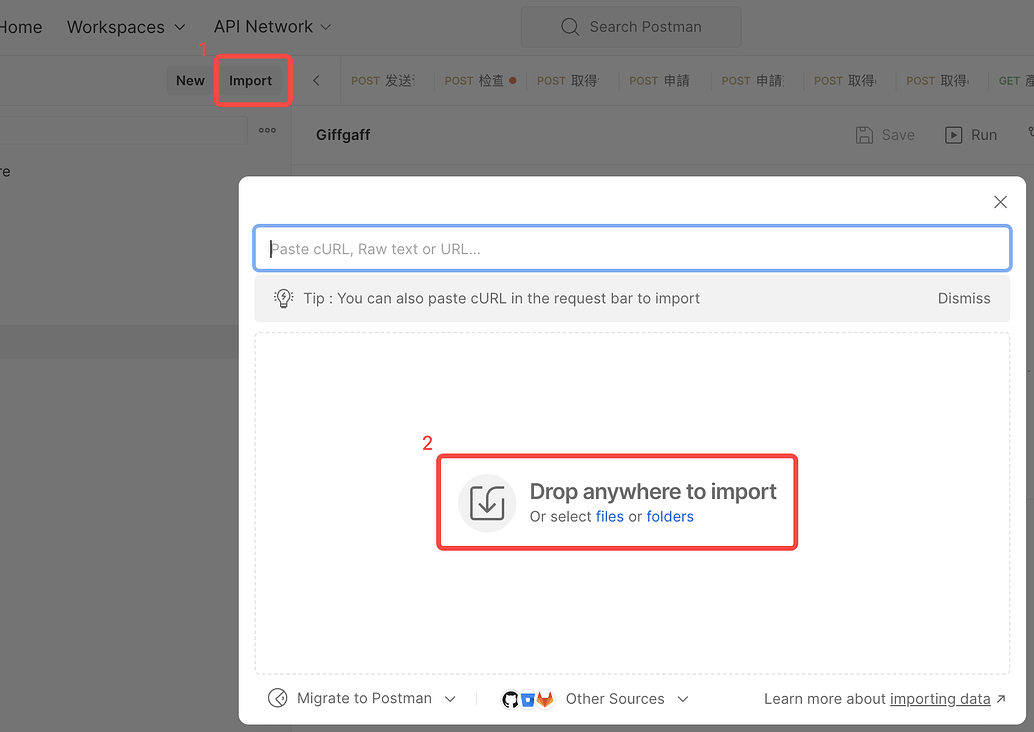
Task: Click the Giffgaff collection title
Action: click(343, 135)
